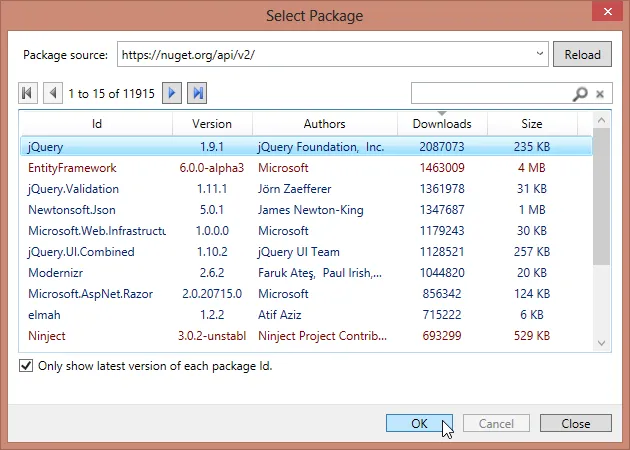
Task: Click downloads value 2087073
Action: [x=442, y=147]
